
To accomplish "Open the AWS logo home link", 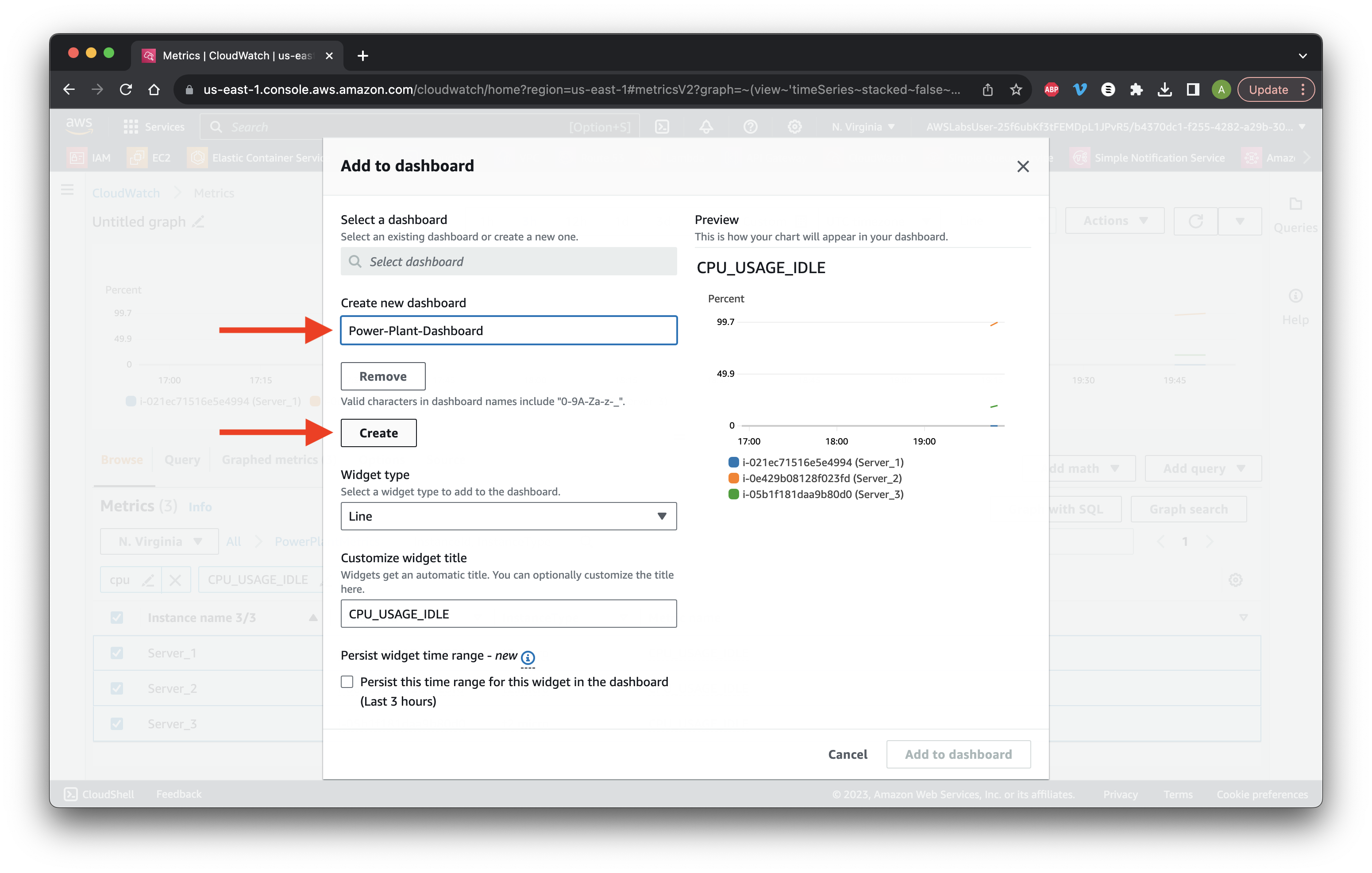I will point(79,125).
